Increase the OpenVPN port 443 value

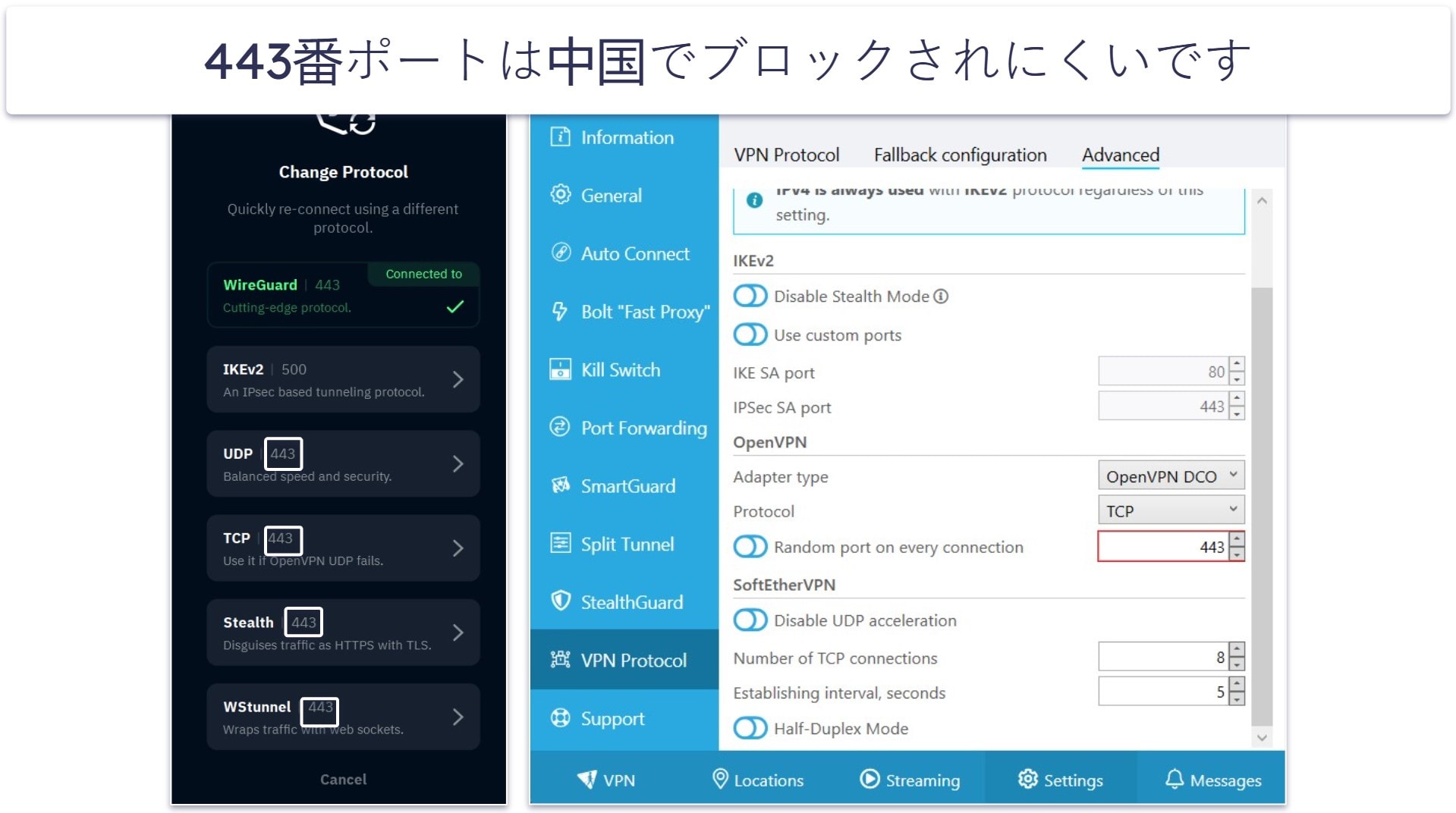(x=1237, y=539)
